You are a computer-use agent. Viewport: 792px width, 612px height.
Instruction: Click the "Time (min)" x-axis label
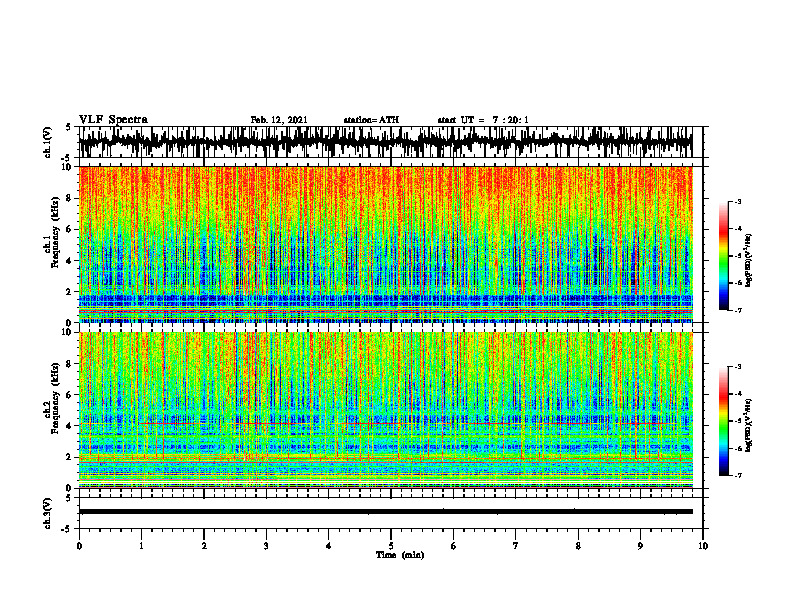coord(400,555)
